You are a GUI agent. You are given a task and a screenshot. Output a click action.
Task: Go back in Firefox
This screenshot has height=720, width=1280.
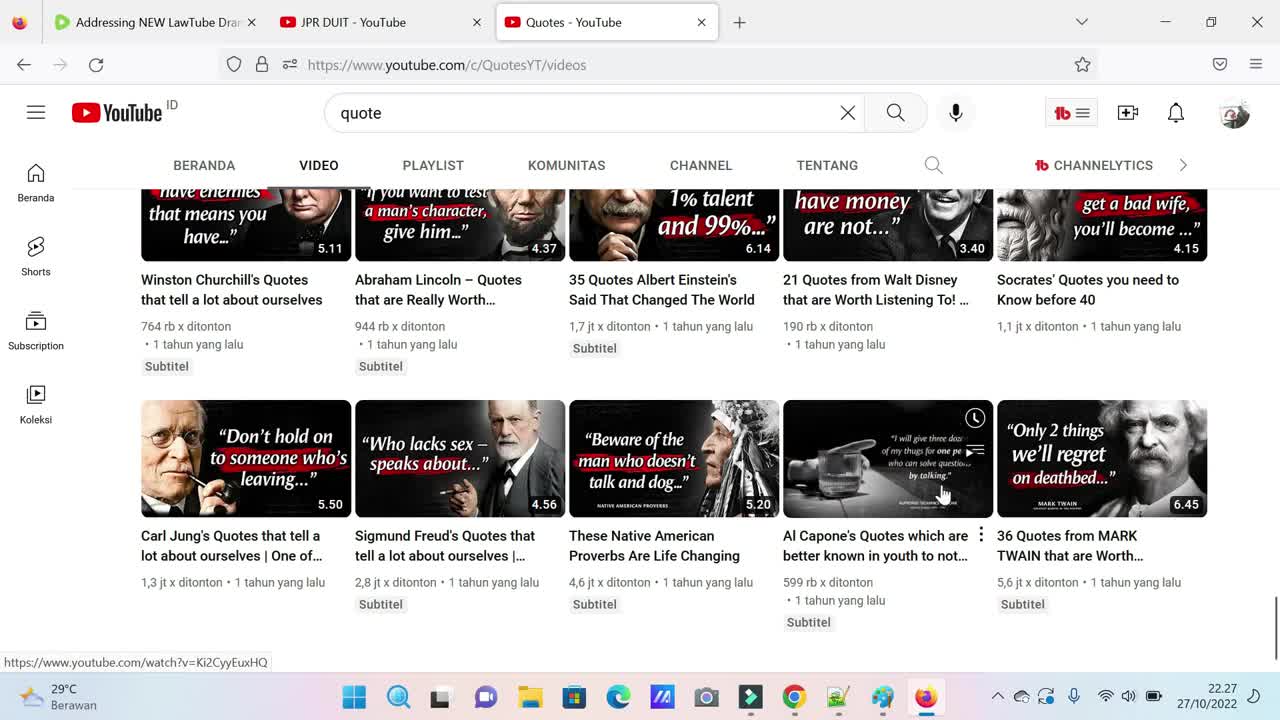point(24,65)
